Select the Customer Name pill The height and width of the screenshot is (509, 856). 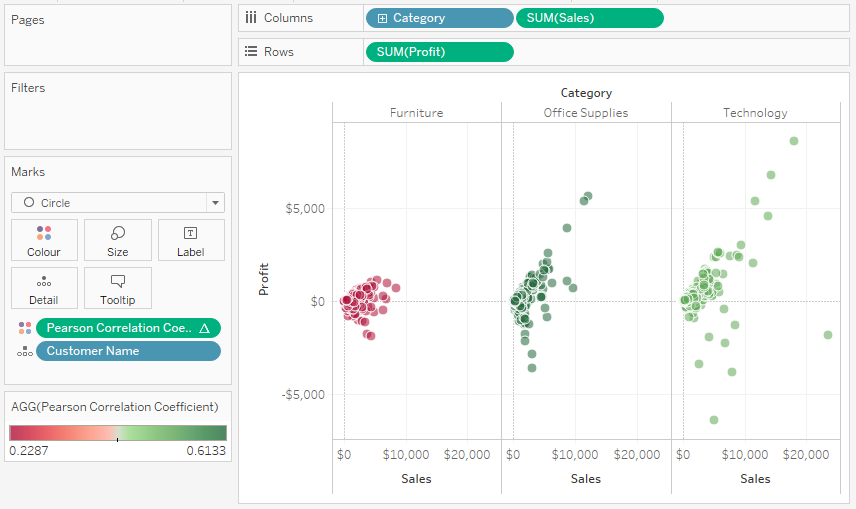pos(128,351)
